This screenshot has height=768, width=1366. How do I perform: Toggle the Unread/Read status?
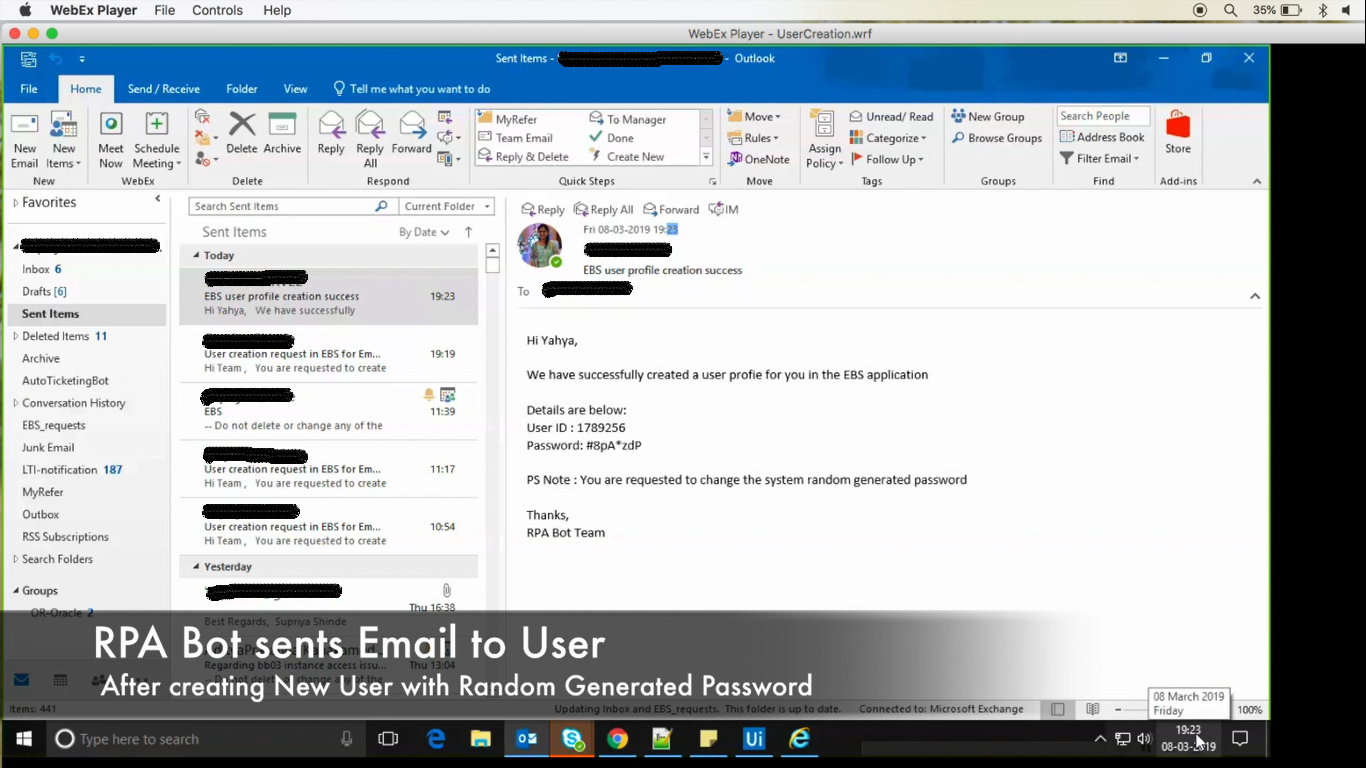click(891, 117)
